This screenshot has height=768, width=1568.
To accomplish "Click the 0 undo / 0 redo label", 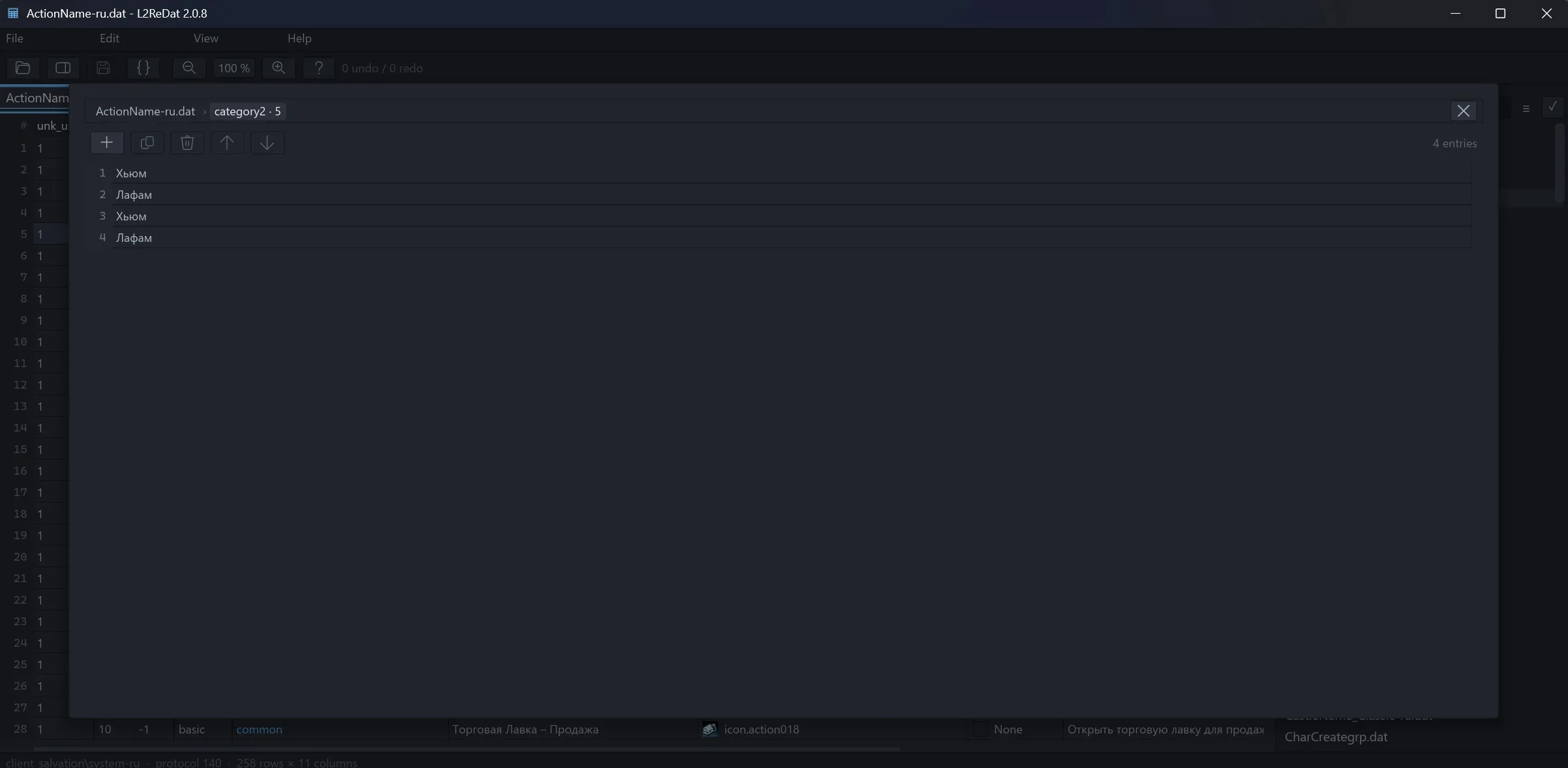I will coord(382,68).
